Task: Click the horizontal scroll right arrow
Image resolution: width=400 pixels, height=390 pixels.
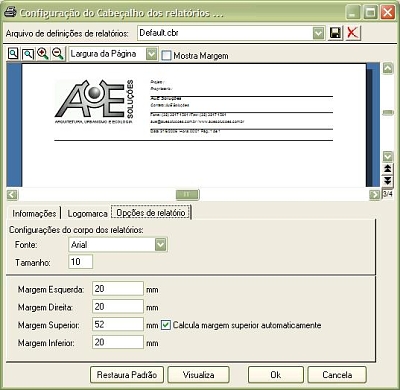Action: click(375, 194)
